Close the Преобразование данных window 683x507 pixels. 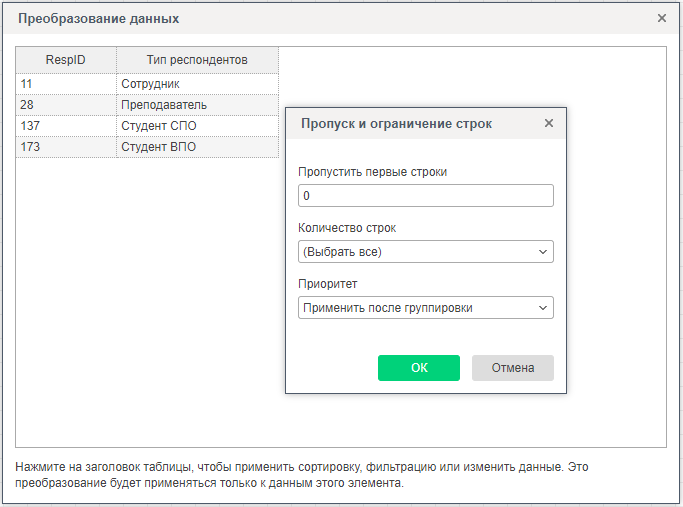point(661,18)
